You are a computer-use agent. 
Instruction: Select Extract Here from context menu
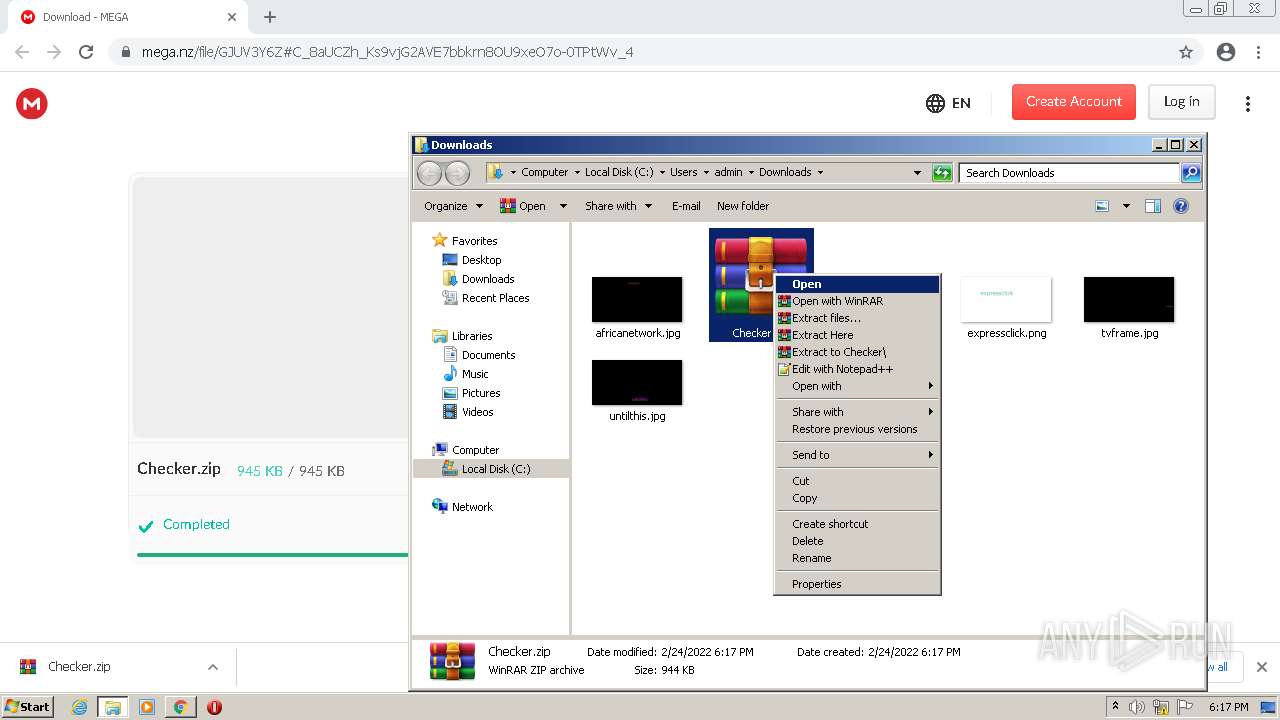(857, 335)
